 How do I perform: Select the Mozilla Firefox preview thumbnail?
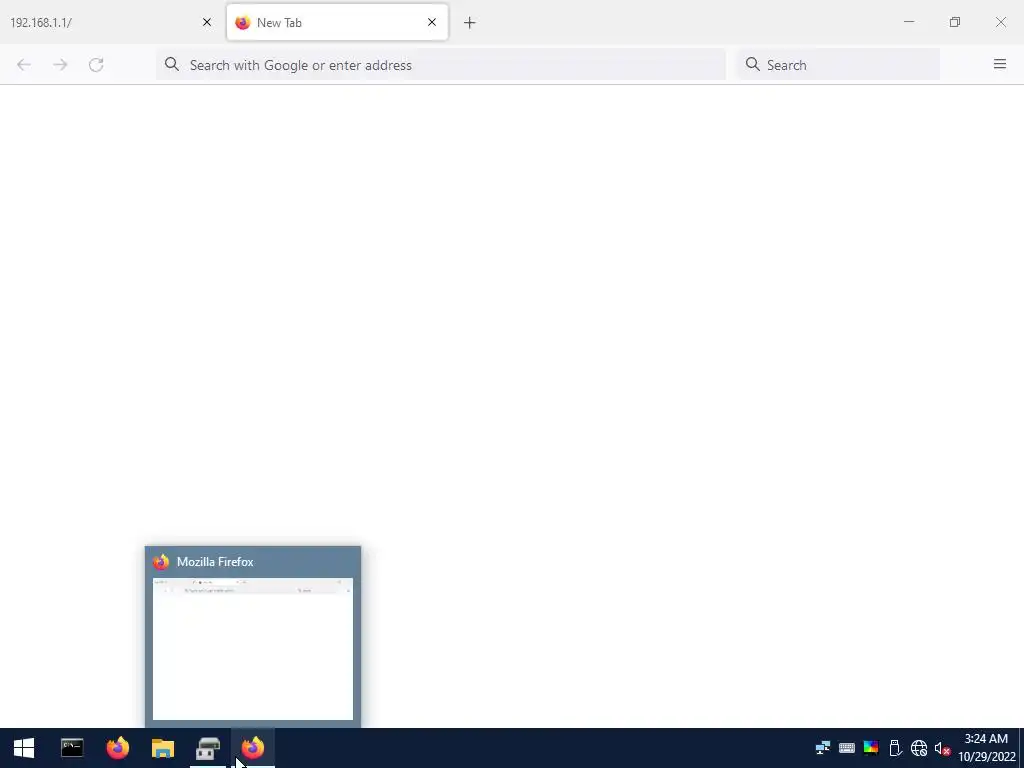point(253,648)
